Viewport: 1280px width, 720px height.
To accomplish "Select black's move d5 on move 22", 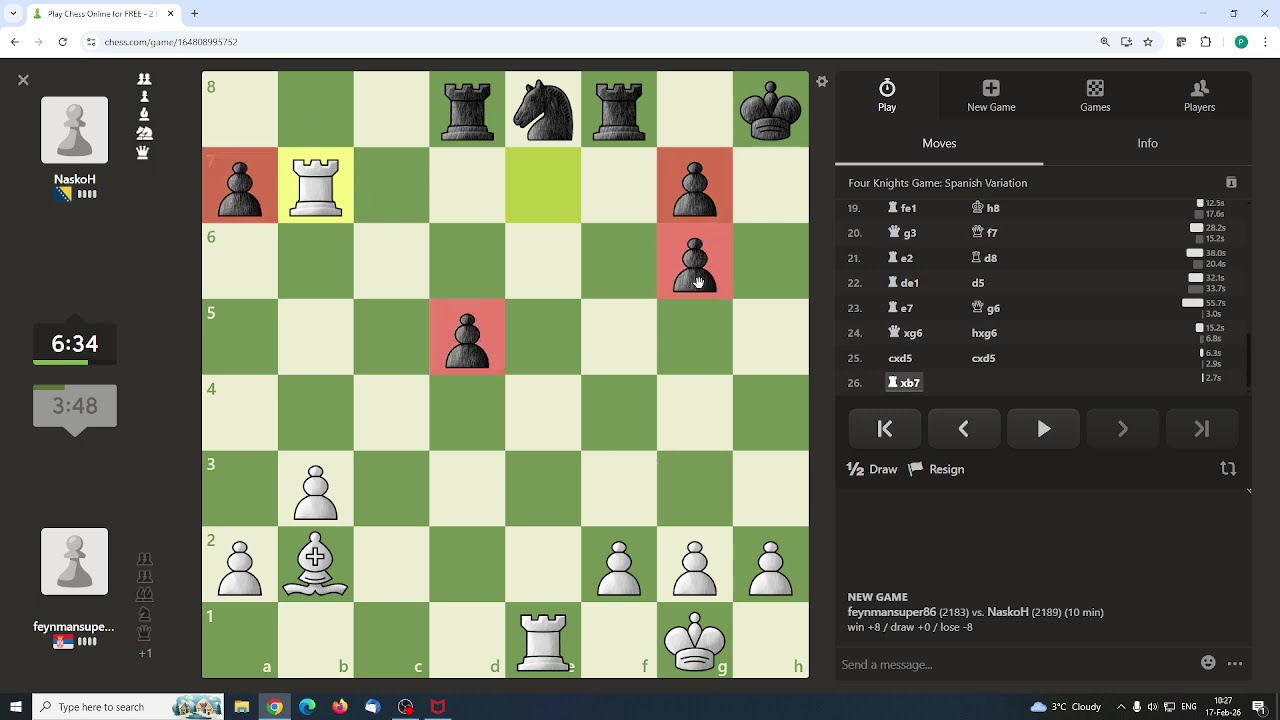I will 978,283.
